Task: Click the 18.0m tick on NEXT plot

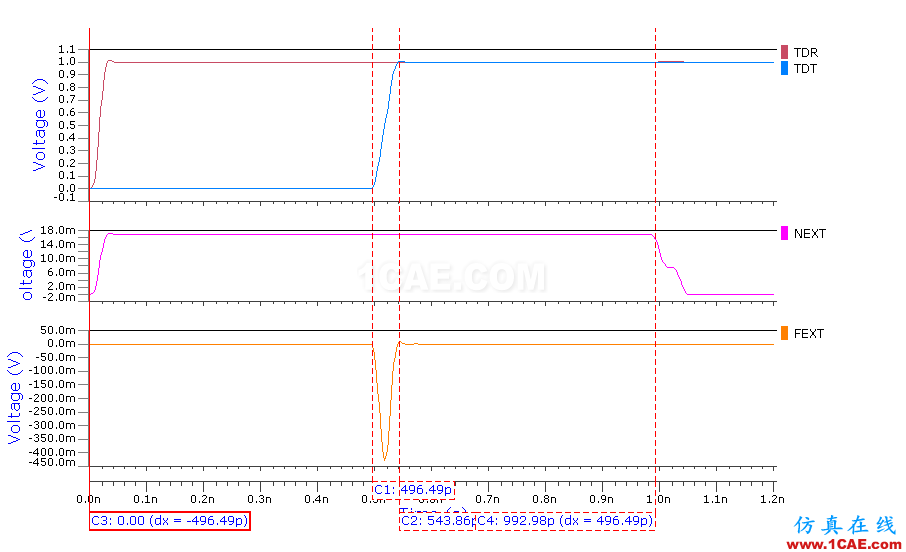Action: point(58,230)
